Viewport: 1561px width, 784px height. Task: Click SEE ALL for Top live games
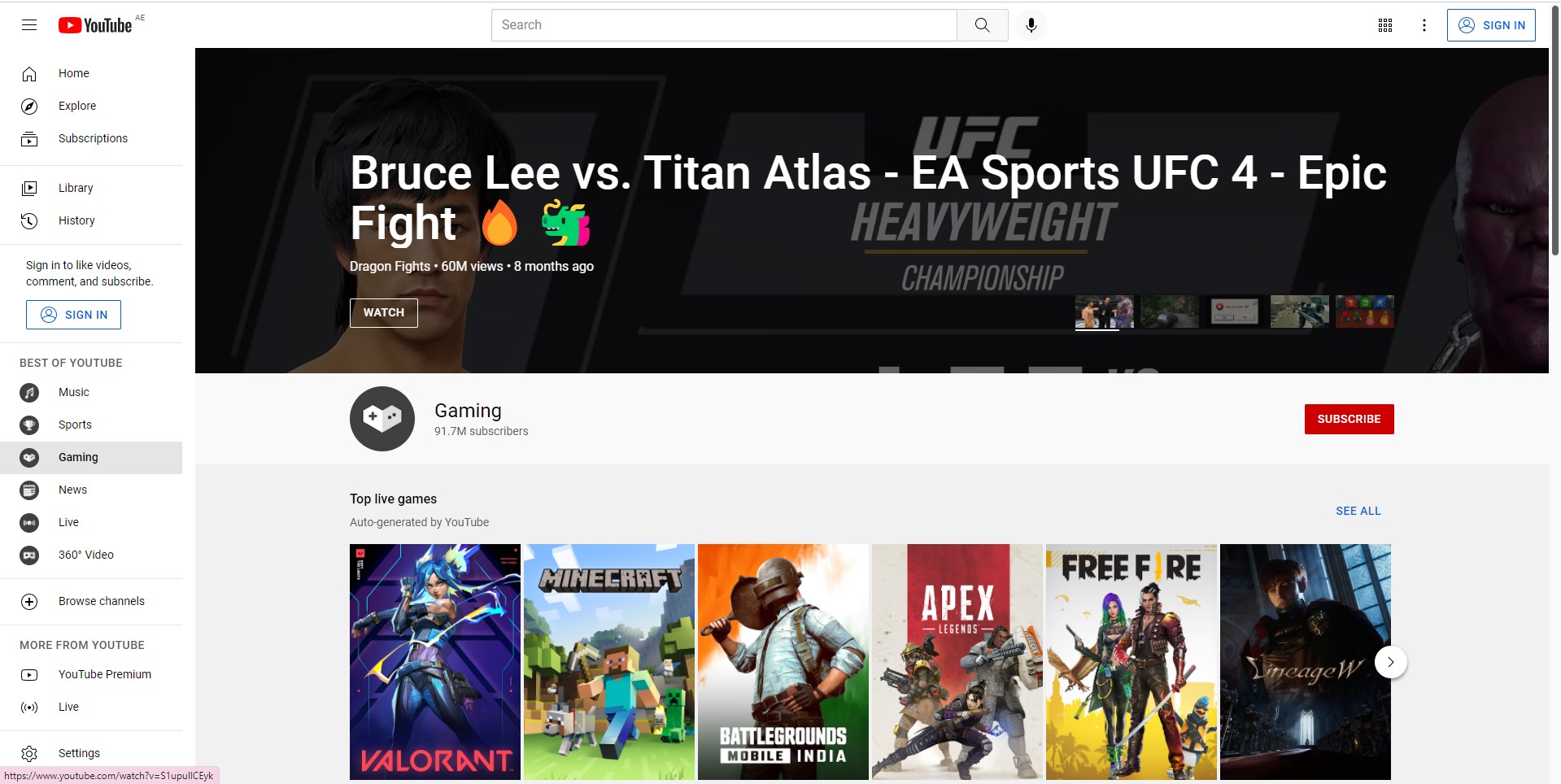tap(1358, 512)
